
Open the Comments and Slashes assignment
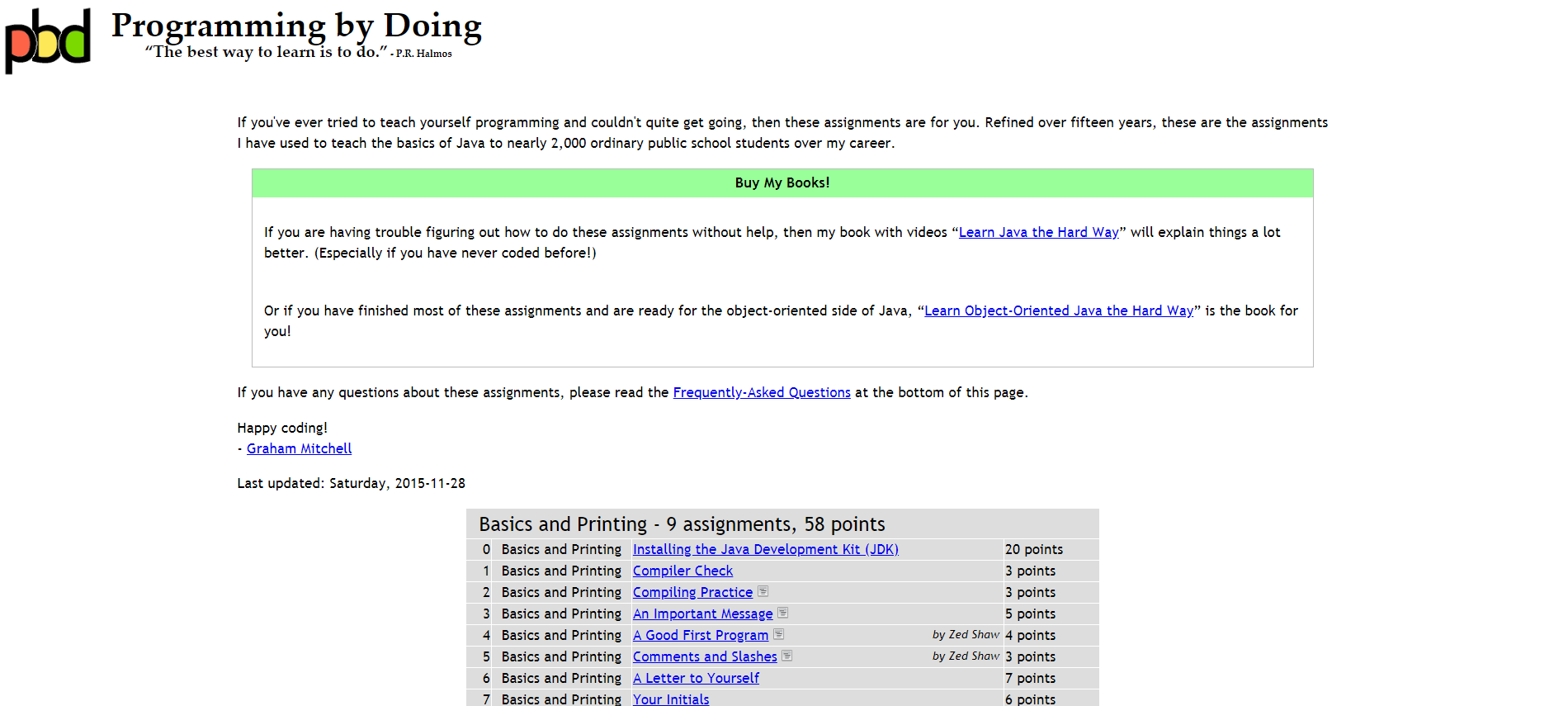click(x=705, y=656)
